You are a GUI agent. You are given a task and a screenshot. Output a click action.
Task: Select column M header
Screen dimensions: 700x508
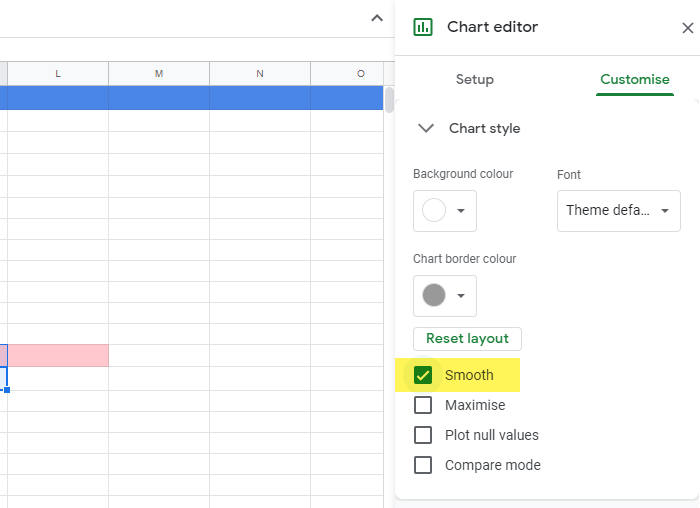[159, 74]
